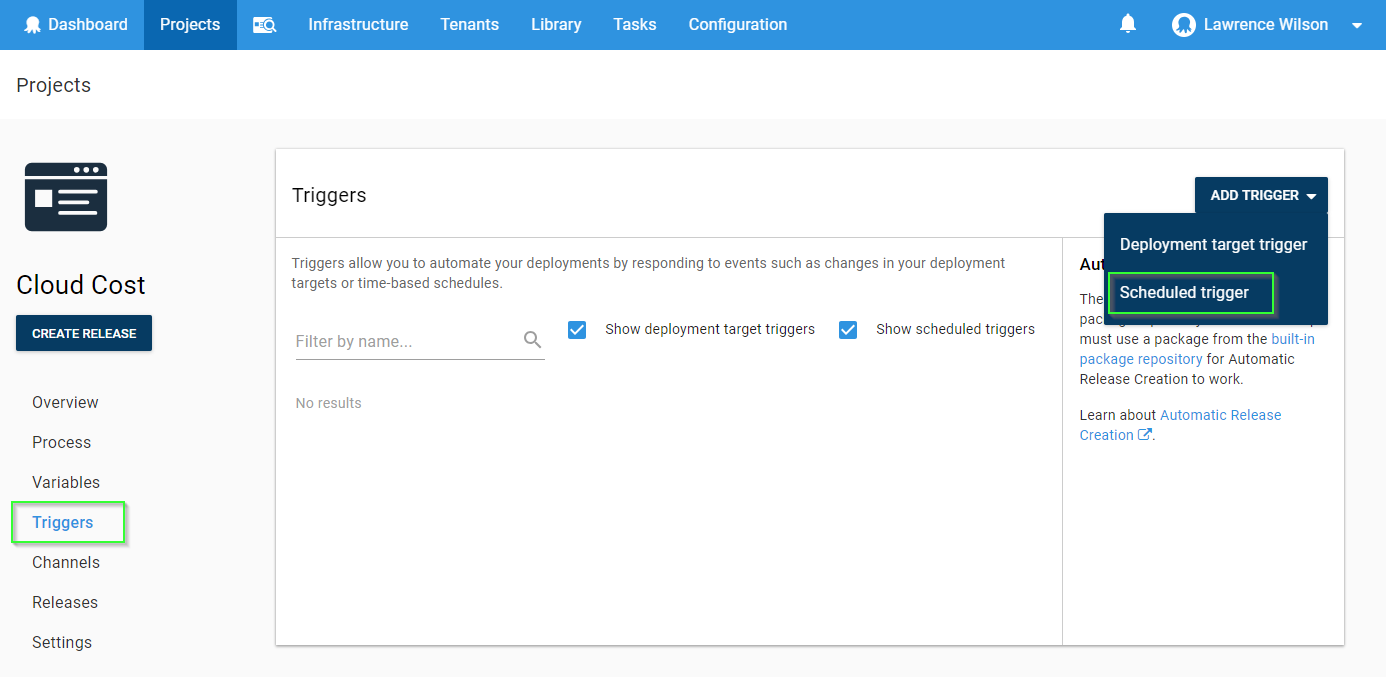The height and width of the screenshot is (677, 1386).
Task: Click the Cloud Cost project logo
Action: [x=66, y=197]
